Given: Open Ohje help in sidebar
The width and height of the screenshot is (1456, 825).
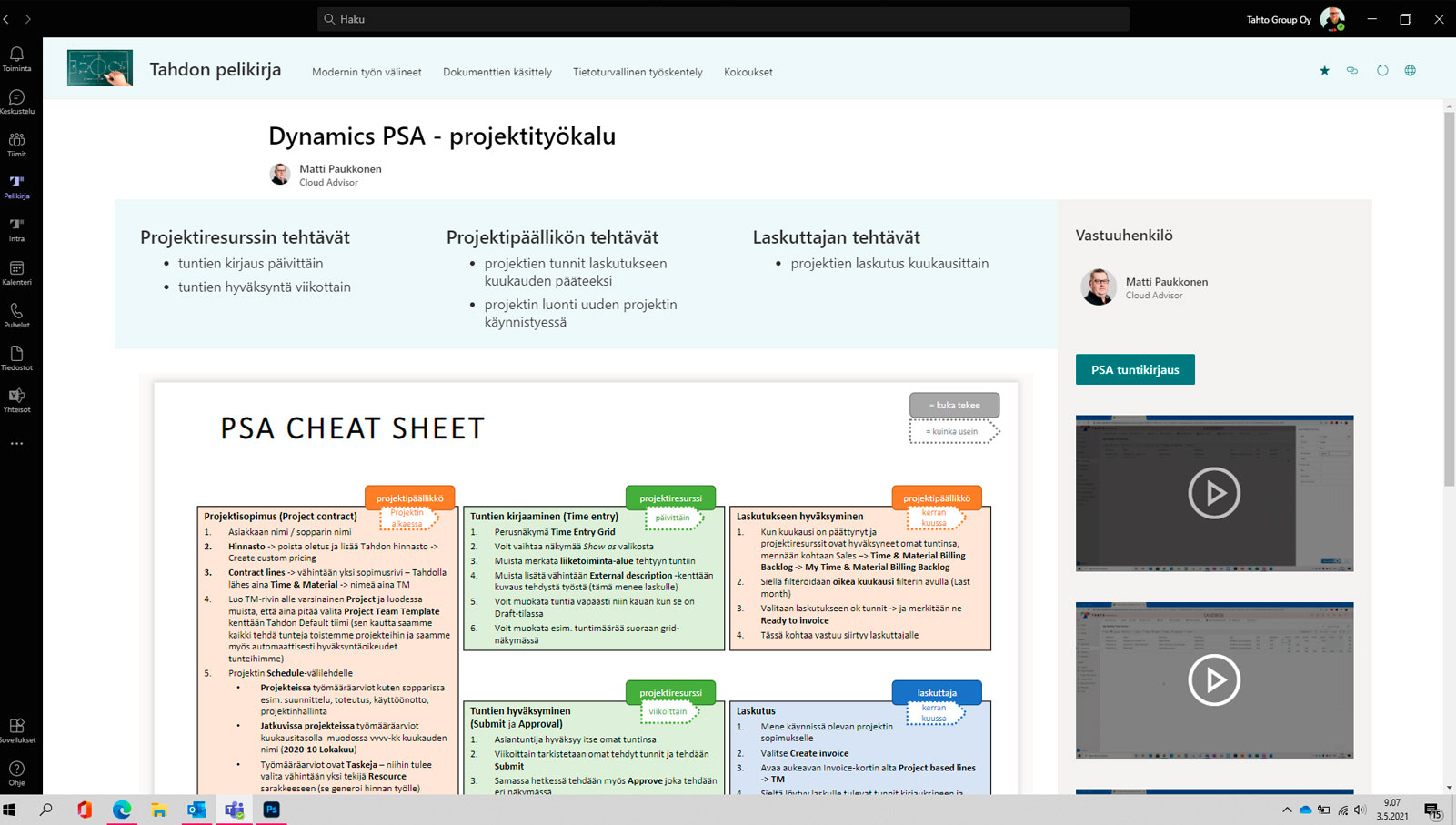Looking at the screenshot, I should (x=16, y=774).
